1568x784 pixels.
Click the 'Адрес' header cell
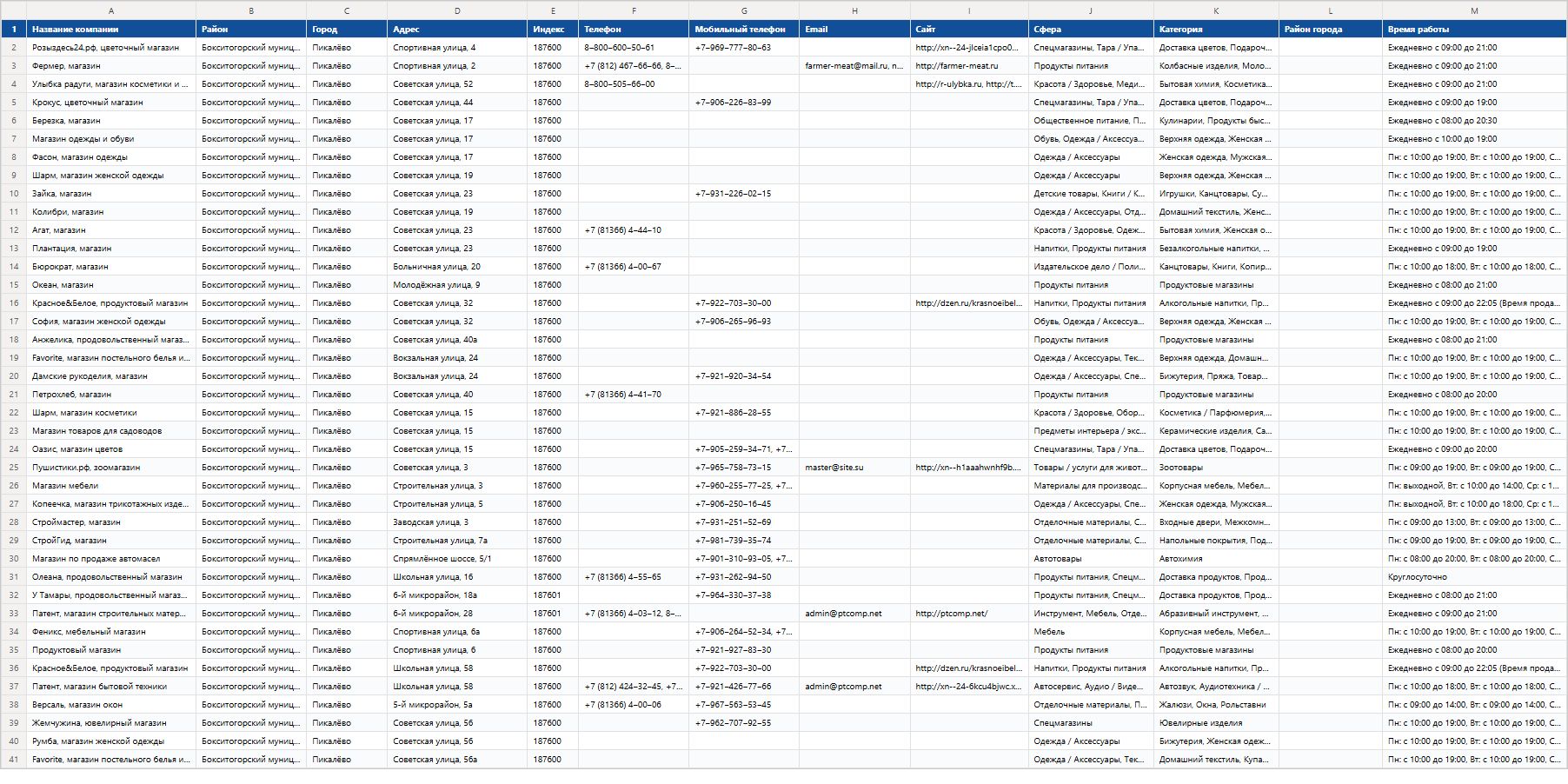(457, 29)
